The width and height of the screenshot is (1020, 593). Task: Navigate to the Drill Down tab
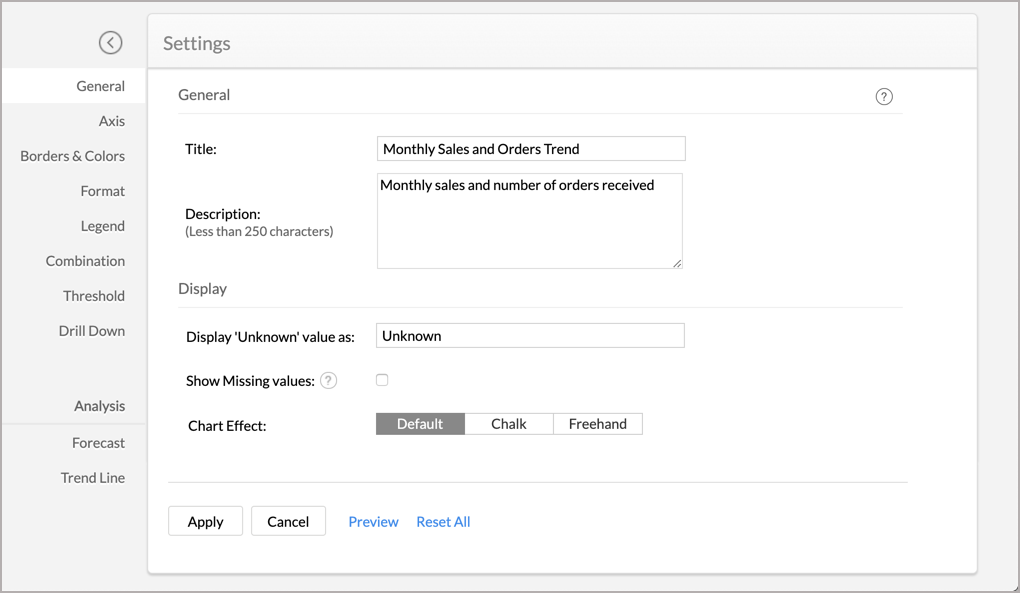coord(92,331)
